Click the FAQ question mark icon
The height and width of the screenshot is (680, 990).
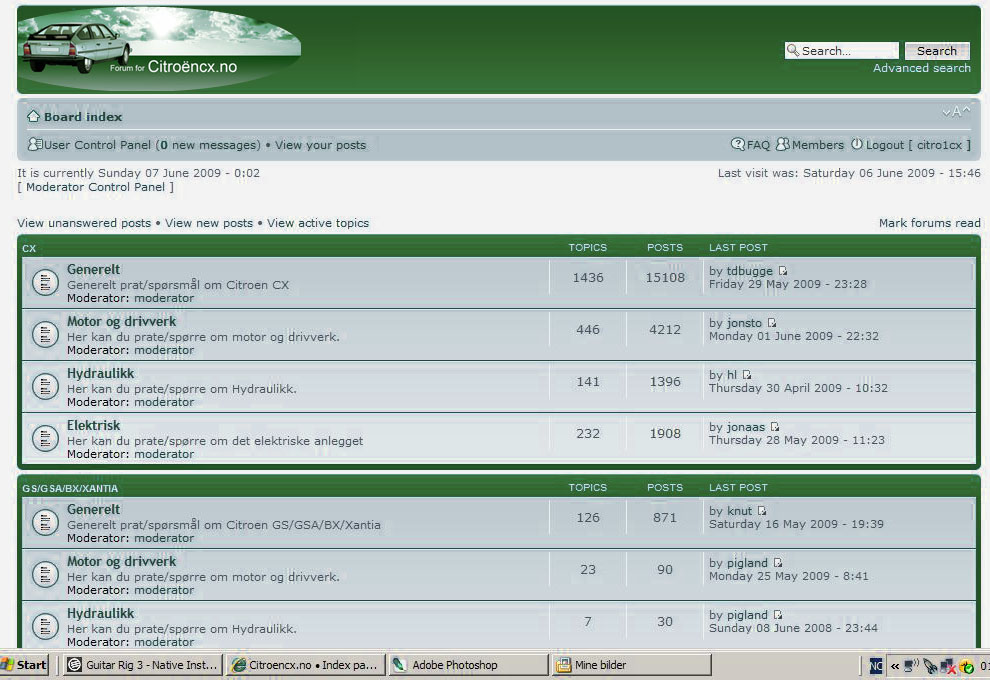(x=737, y=144)
